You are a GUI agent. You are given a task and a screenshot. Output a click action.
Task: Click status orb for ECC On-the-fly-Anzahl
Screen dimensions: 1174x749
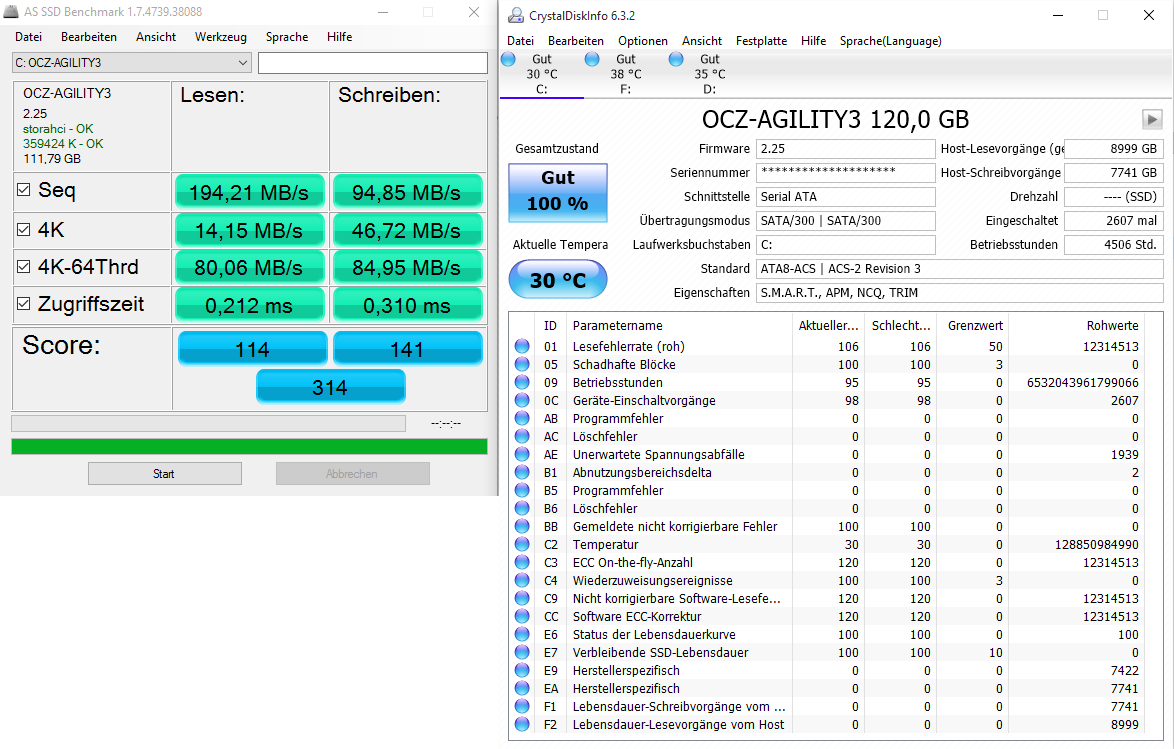[522, 562]
